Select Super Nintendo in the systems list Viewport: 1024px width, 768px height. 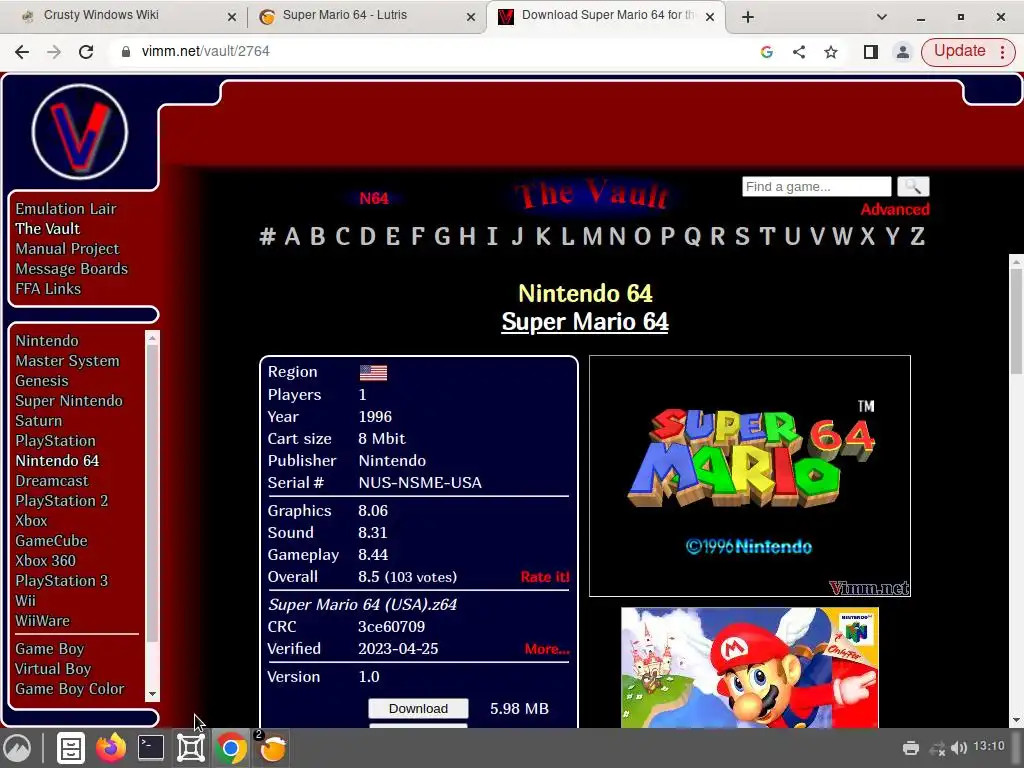[69, 401]
